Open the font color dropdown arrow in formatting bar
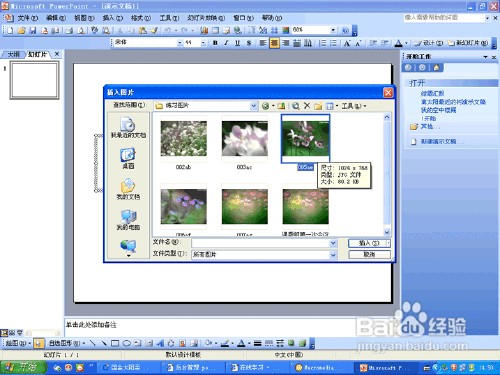Viewport: 500px width, 375px height. [x=406, y=43]
